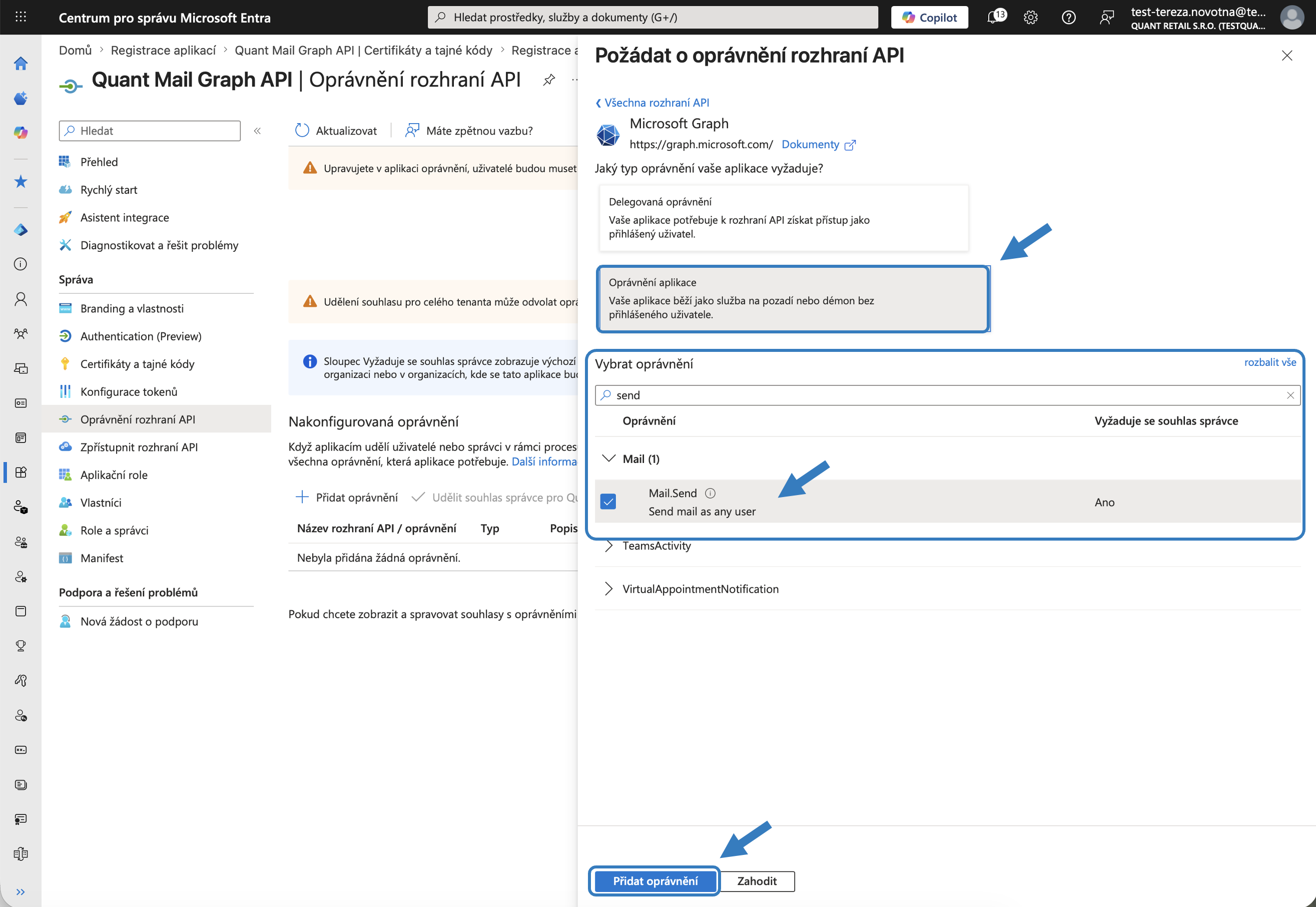Go to Home via the left rail house icon

(x=21, y=63)
